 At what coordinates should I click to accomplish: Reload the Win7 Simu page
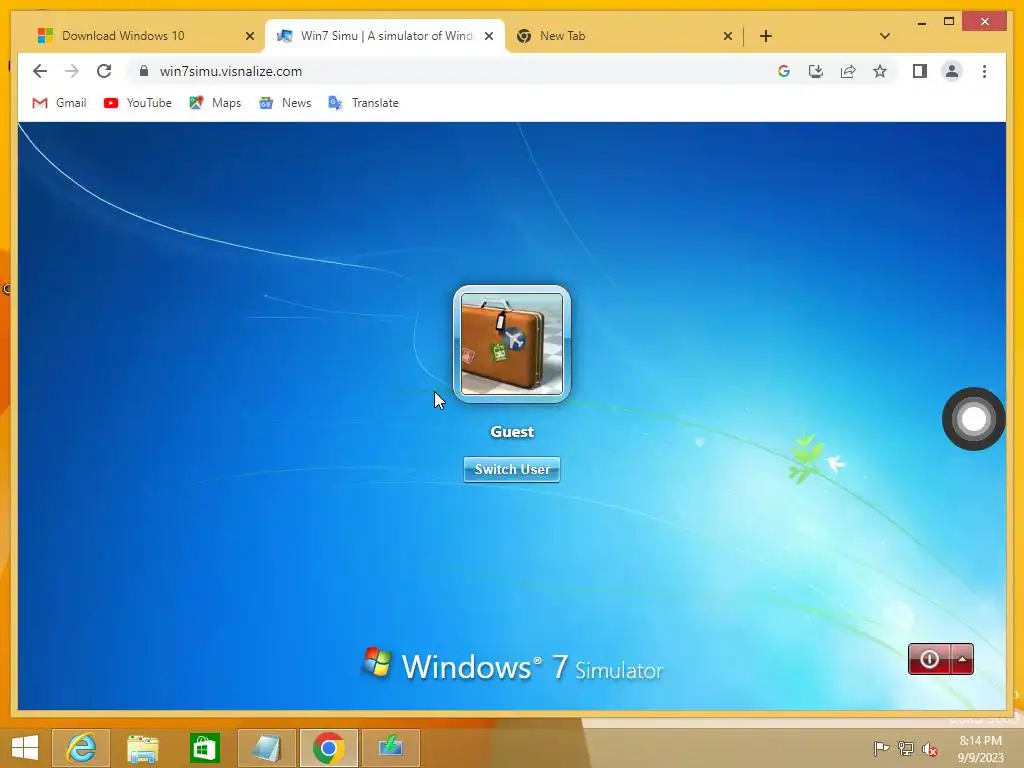coord(104,71)
